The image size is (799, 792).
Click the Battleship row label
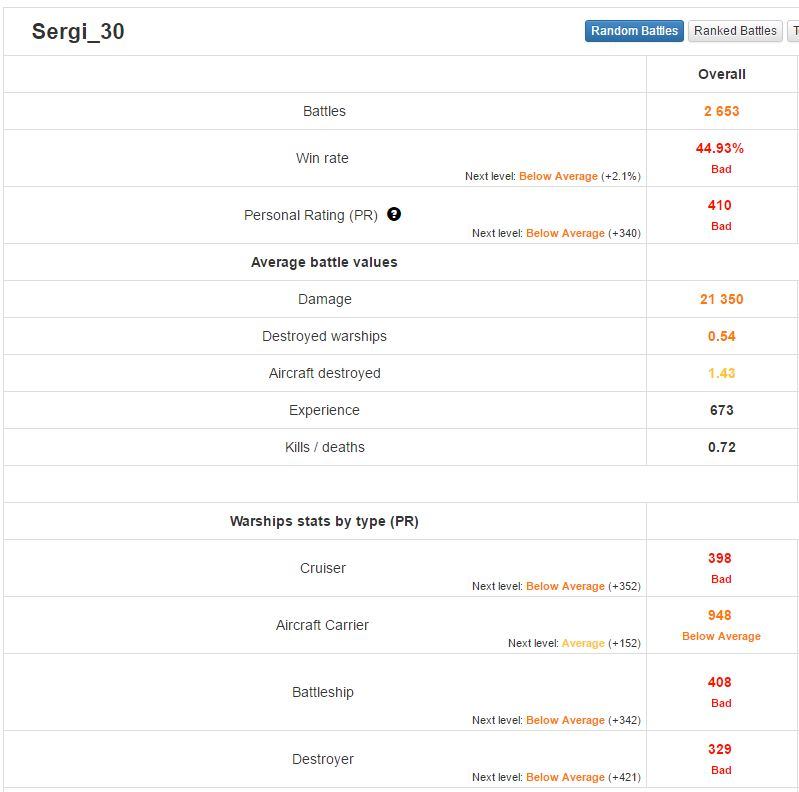[323, 692]
